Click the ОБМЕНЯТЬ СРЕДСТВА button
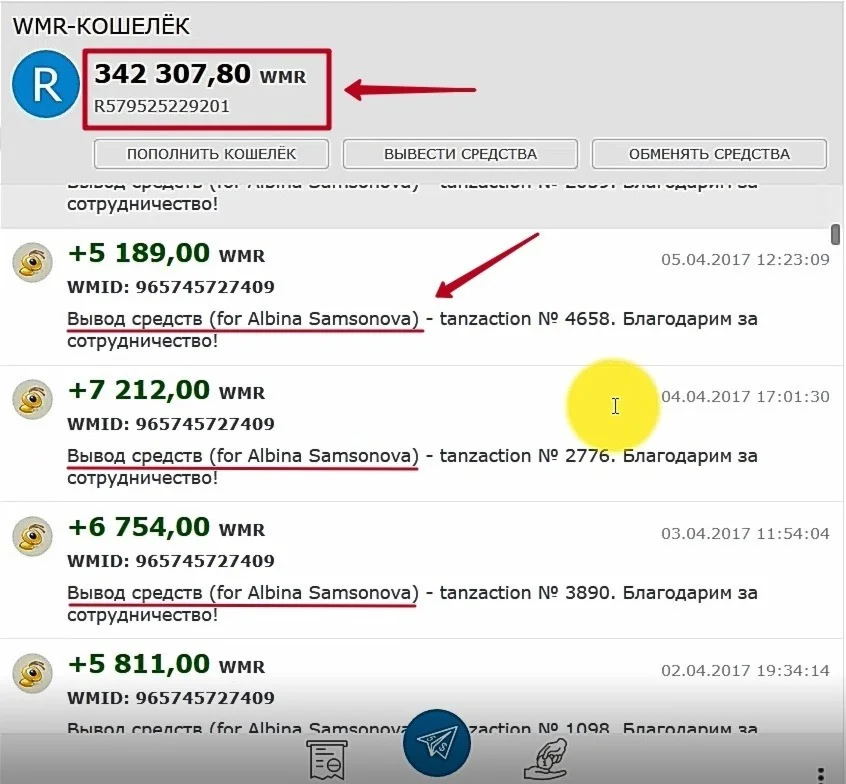 709,154
